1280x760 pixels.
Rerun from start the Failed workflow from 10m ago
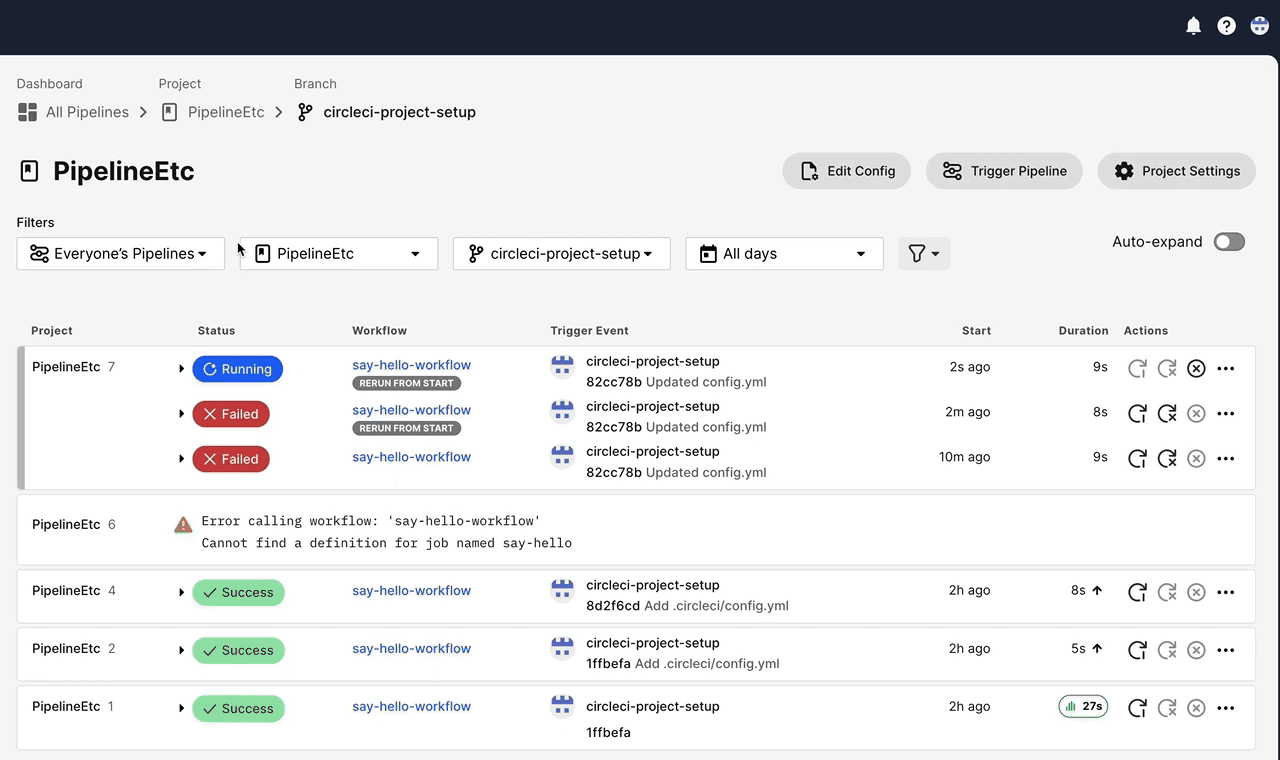tap(1137, 458)
